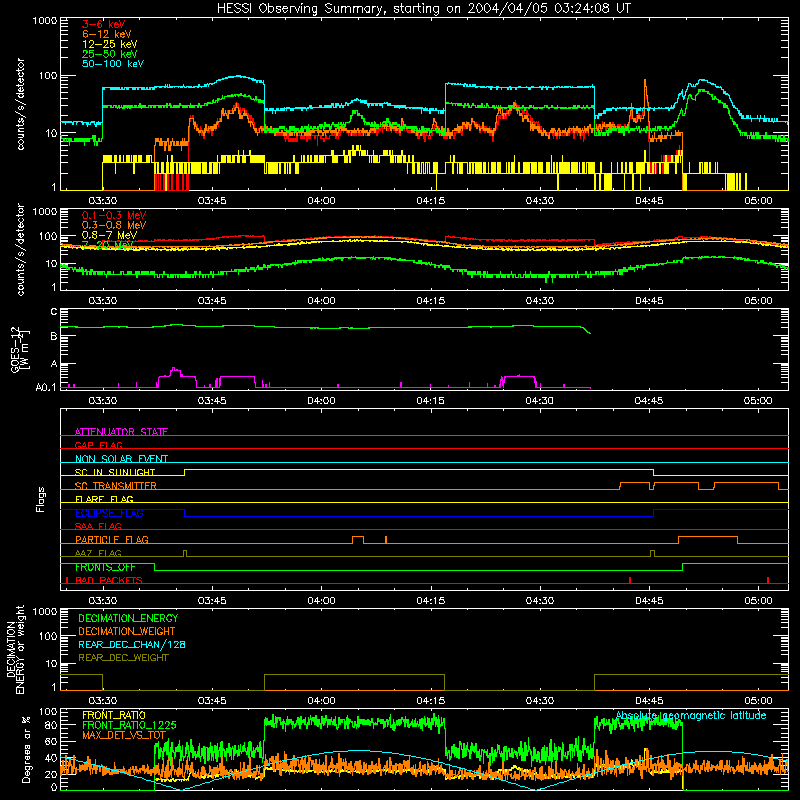Select the 12-25 keV legend label

coord(110,44)
